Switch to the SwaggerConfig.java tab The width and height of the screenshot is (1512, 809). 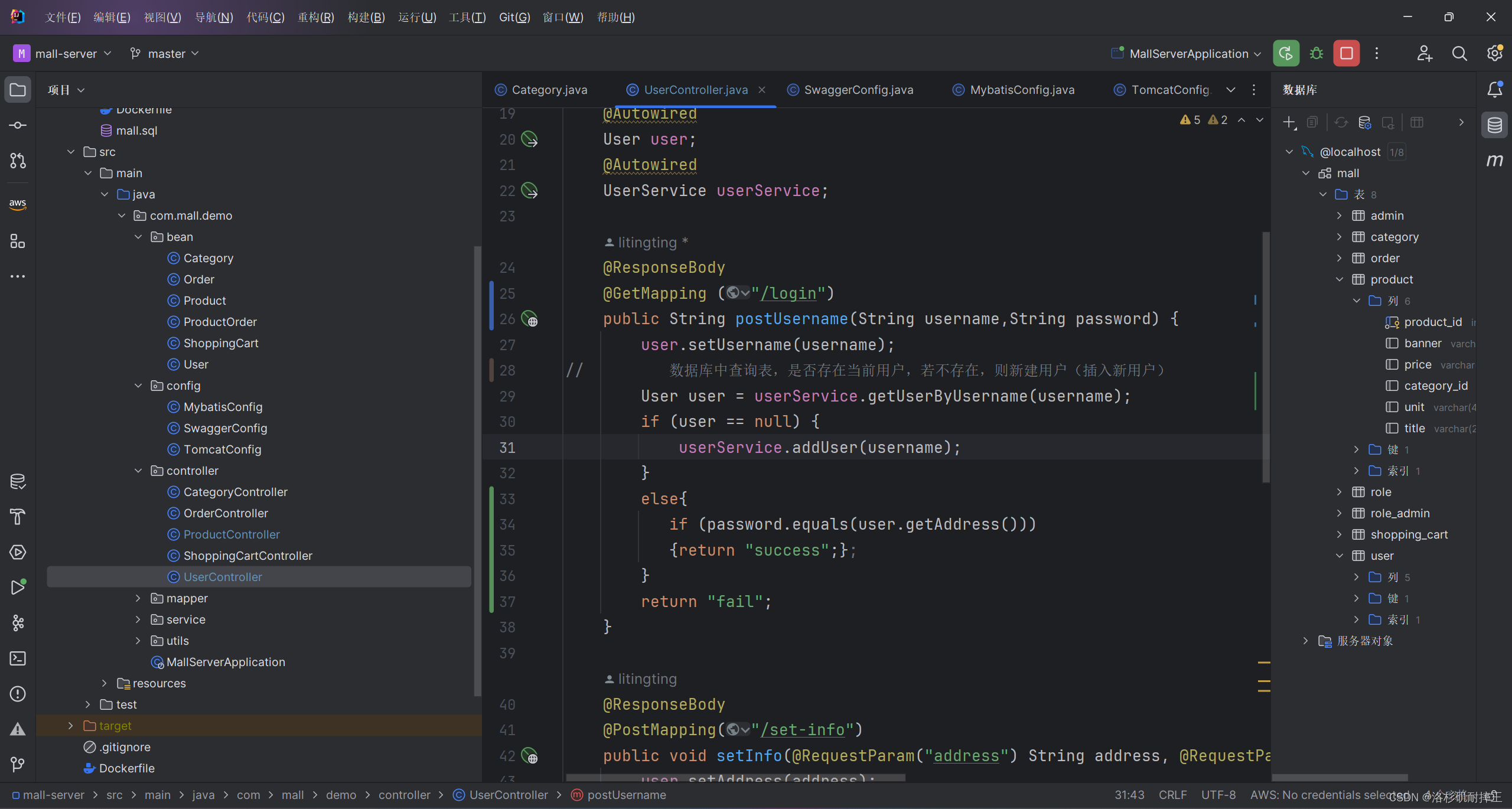tap(850, 90)
